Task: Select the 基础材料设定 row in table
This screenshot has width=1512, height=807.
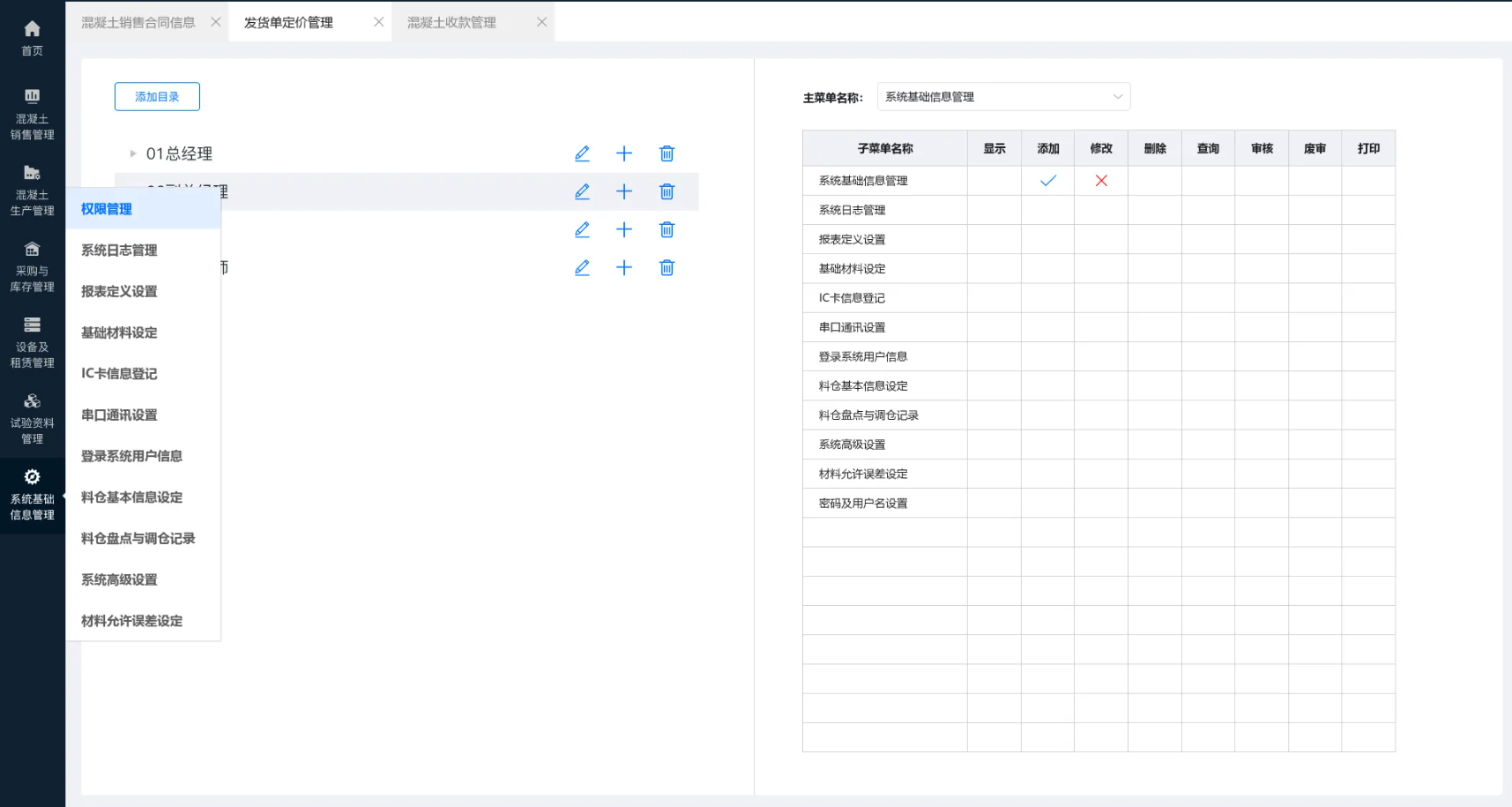Action: point(852,269)
